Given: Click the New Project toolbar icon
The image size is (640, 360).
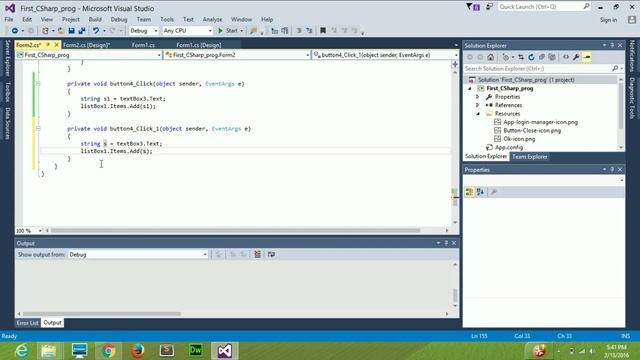Looking at the screenshot, I should pyautogui.click(x=45, y=31).
